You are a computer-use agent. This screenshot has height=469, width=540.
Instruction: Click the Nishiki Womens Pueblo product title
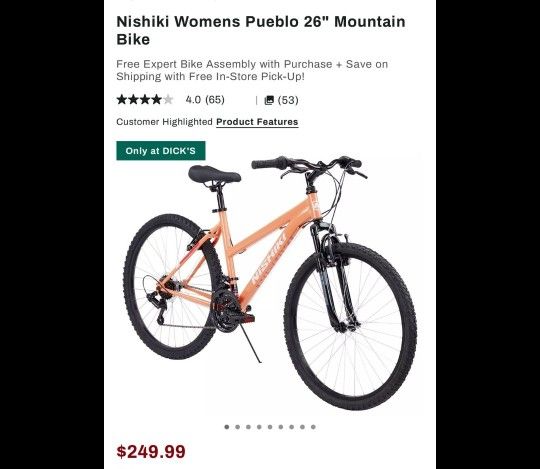pyautogui.click(x=261, y=30)
